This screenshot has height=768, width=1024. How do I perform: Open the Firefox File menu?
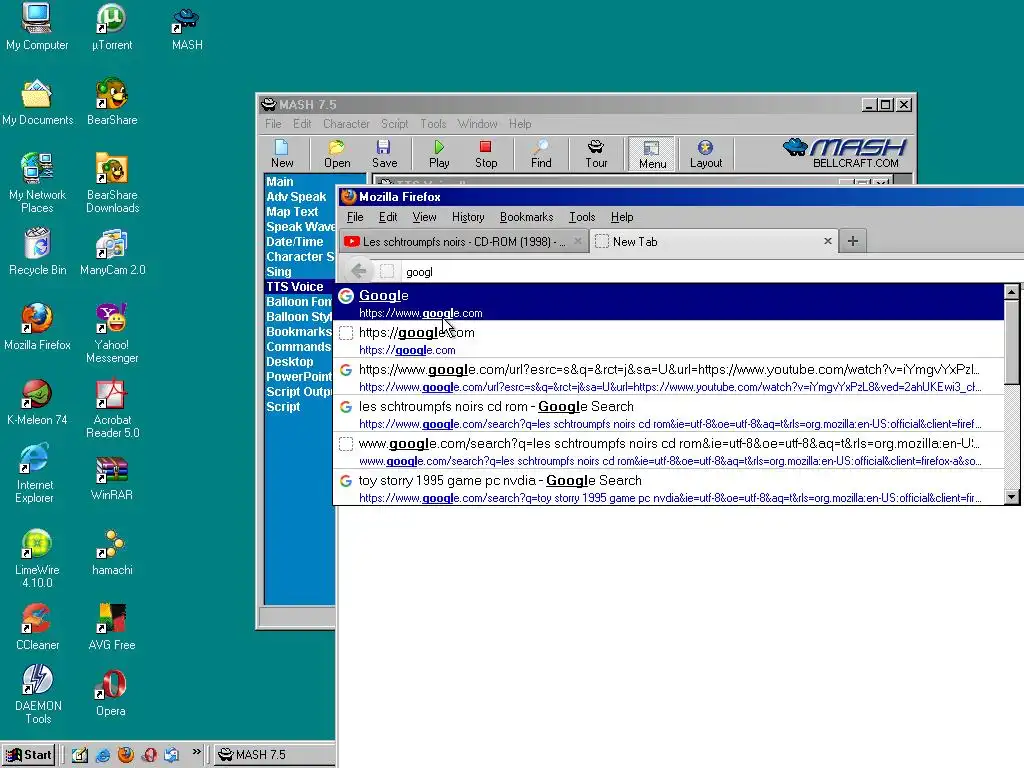click(x=355, y=217)
